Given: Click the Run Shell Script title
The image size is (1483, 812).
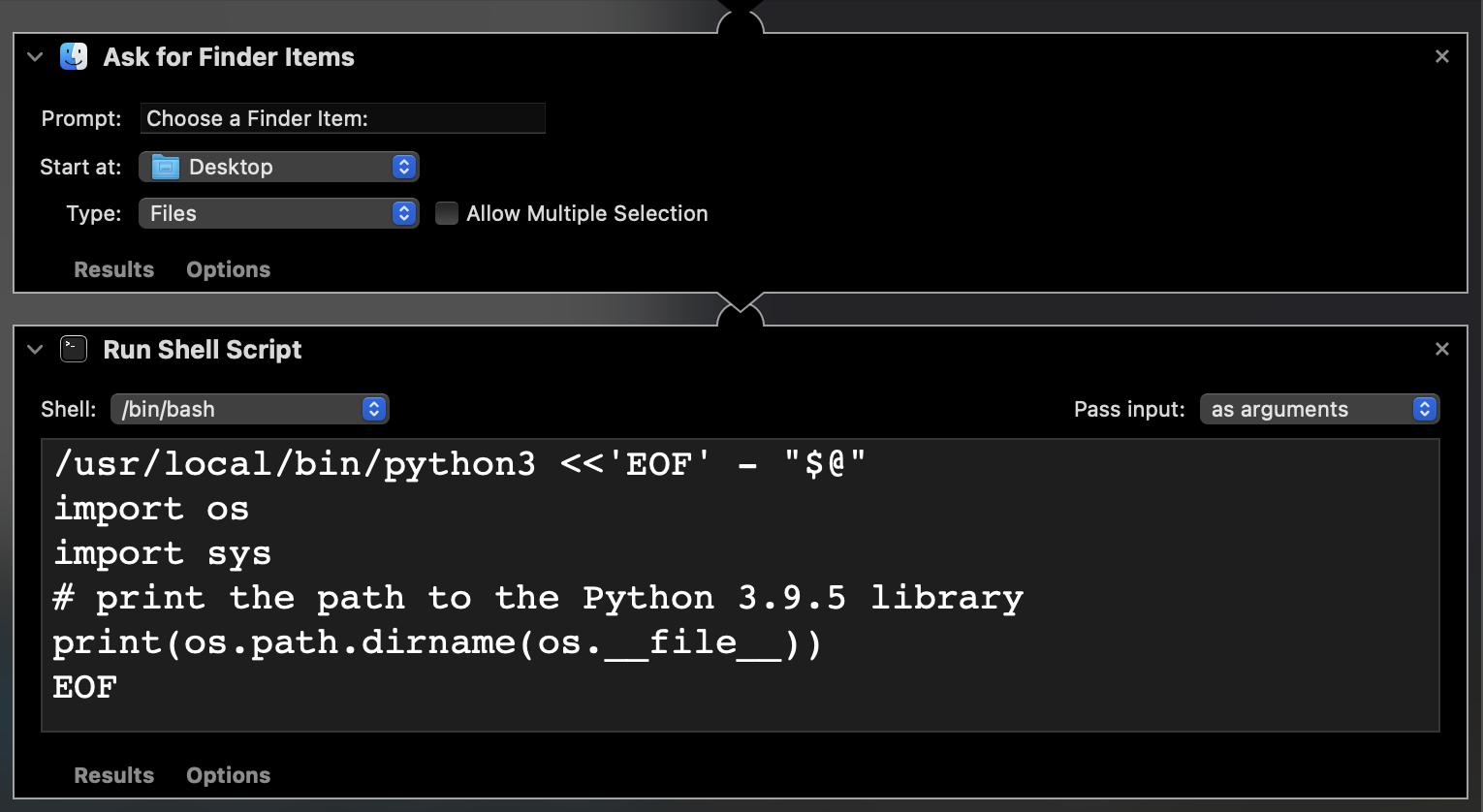Looking at the screenshot, I should tap(203, 350).
